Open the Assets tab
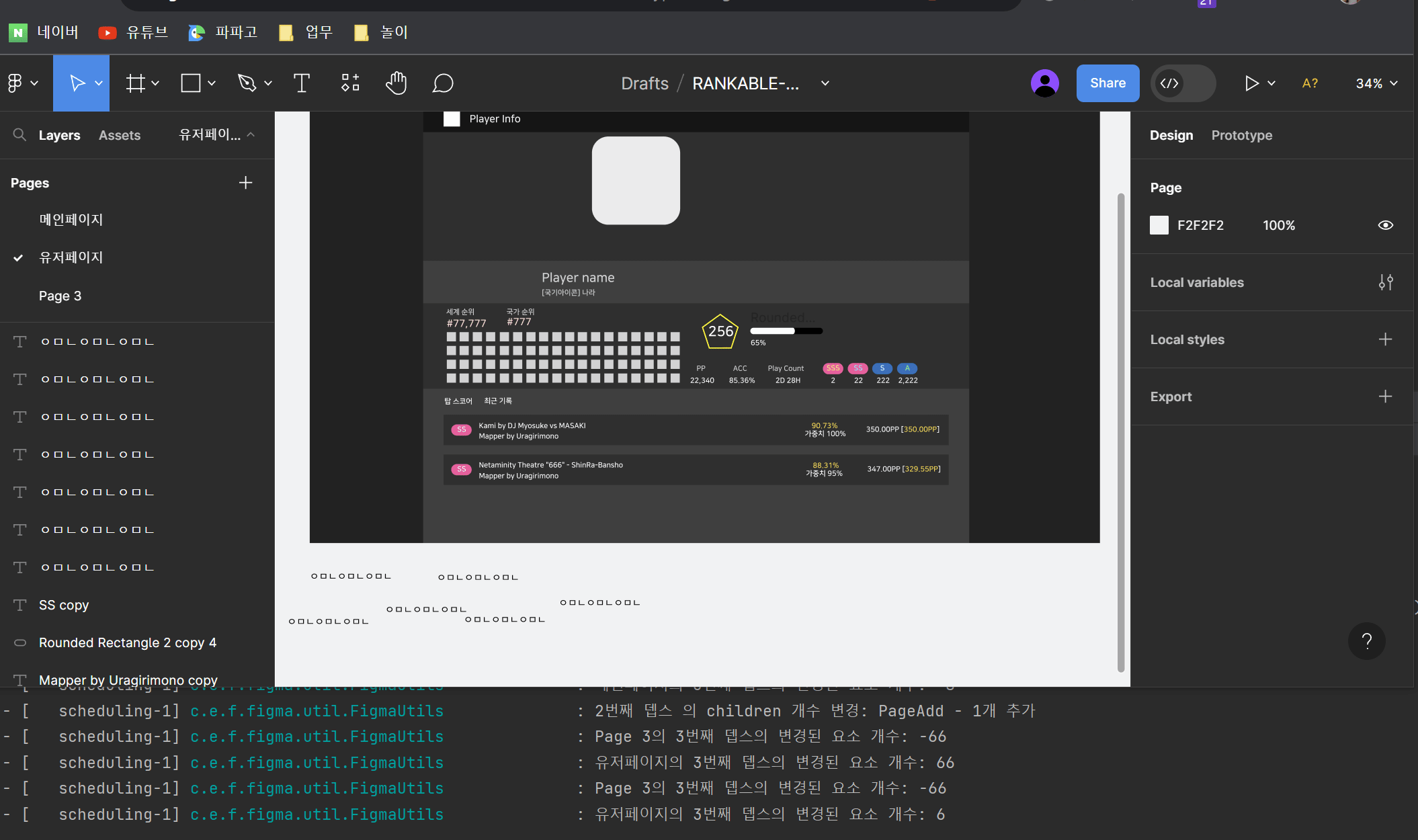This screenshot has width=1418, height=840. coord(120,134)
